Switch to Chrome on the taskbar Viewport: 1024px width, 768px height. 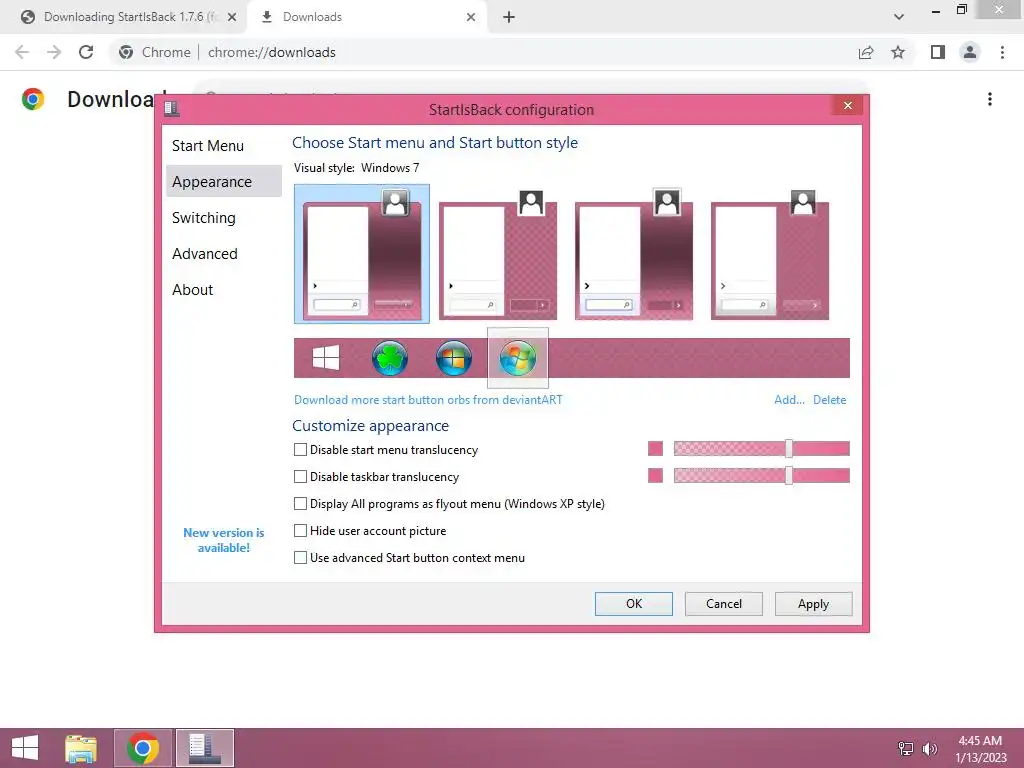pos(143,748)
